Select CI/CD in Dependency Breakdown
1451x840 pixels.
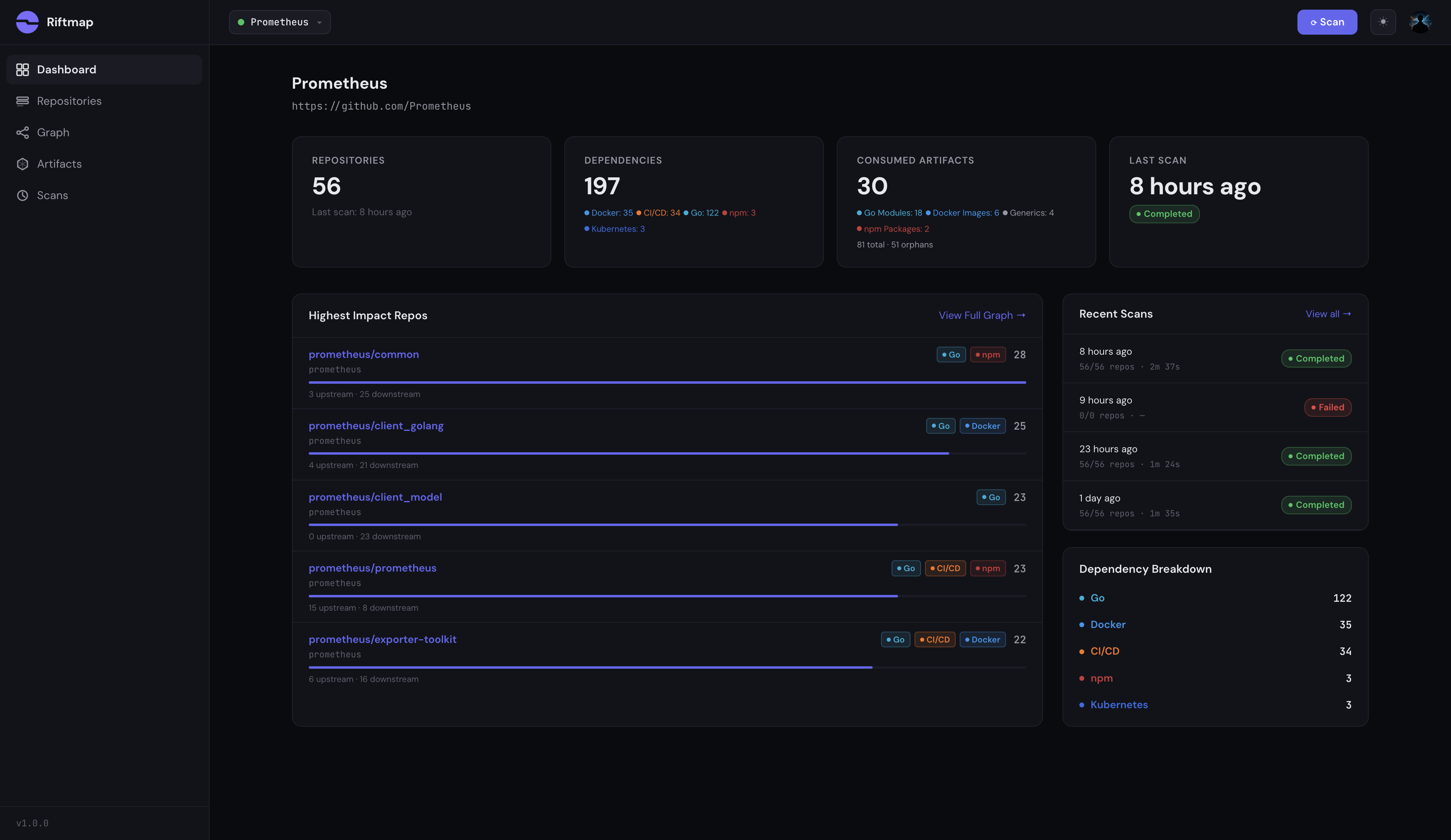click(x=1215, y=651)
